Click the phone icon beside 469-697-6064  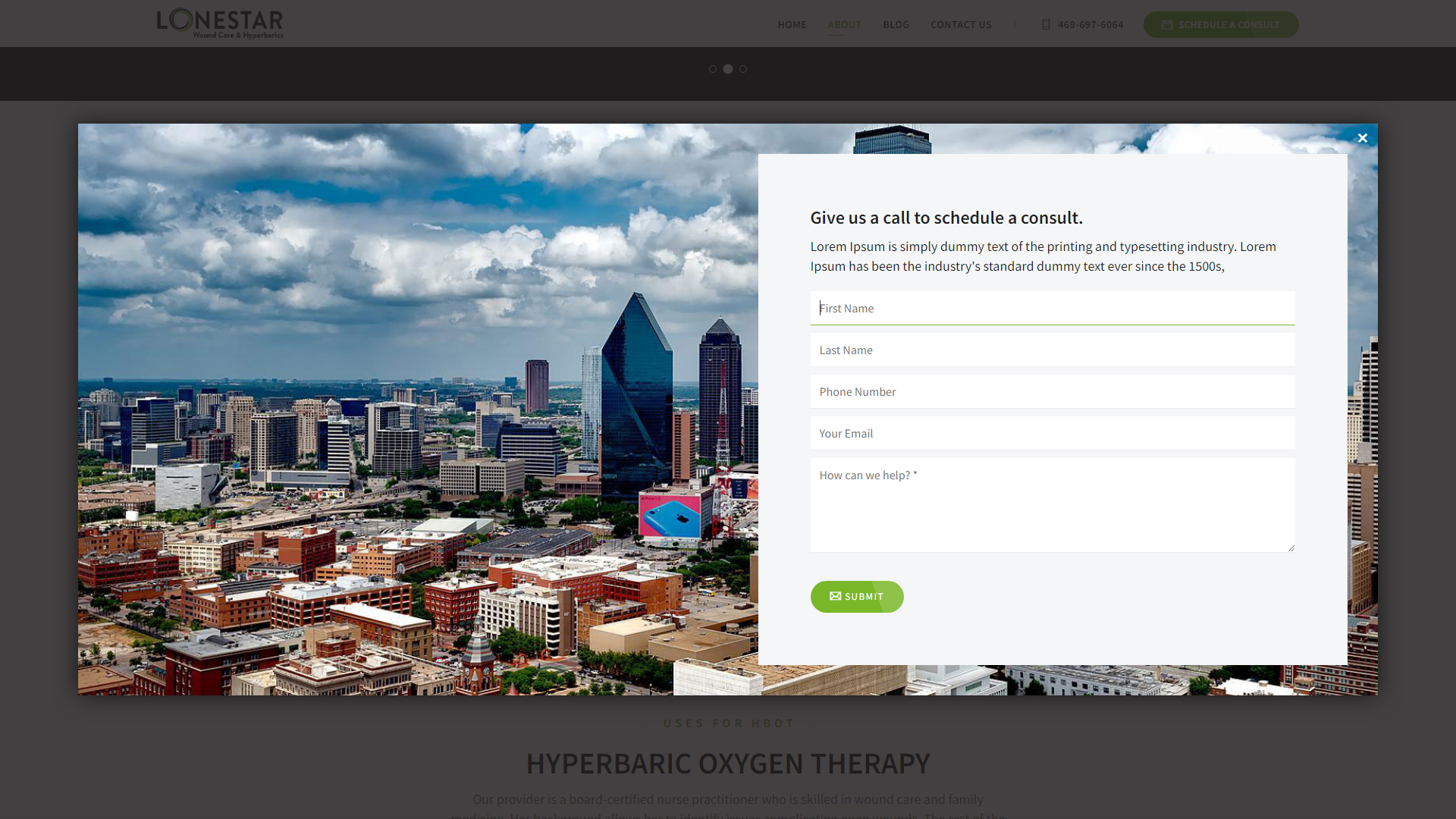pyautogui.click(x=1046, y=24)
